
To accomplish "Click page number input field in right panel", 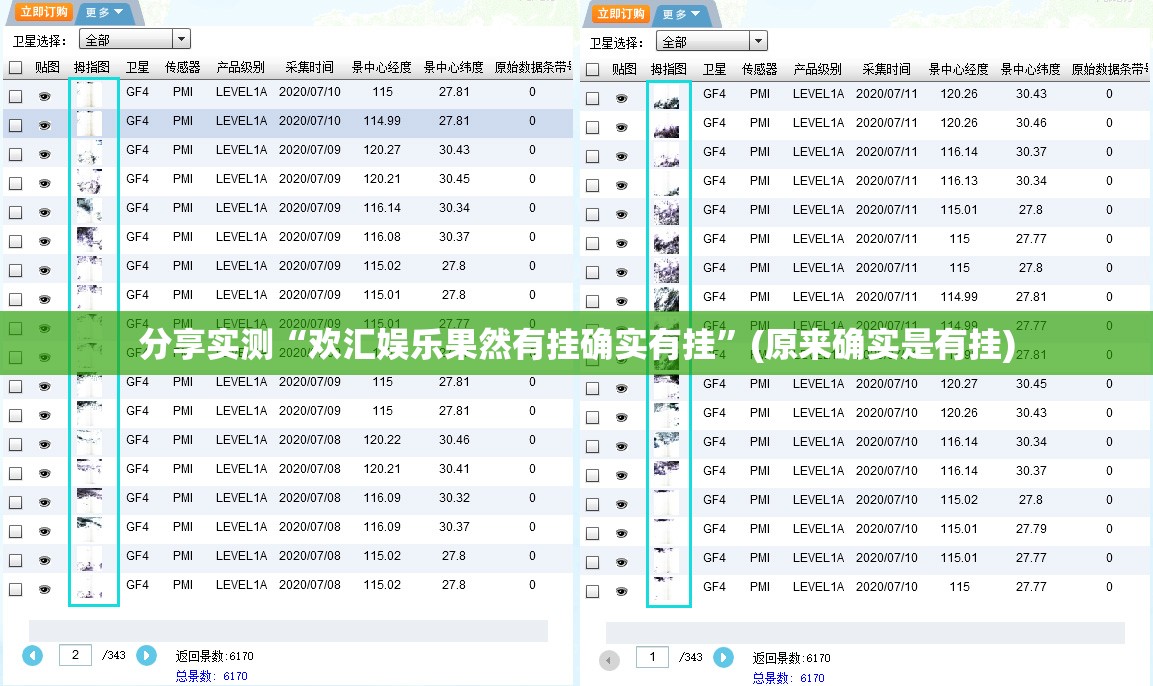I will tap(652, 657).
